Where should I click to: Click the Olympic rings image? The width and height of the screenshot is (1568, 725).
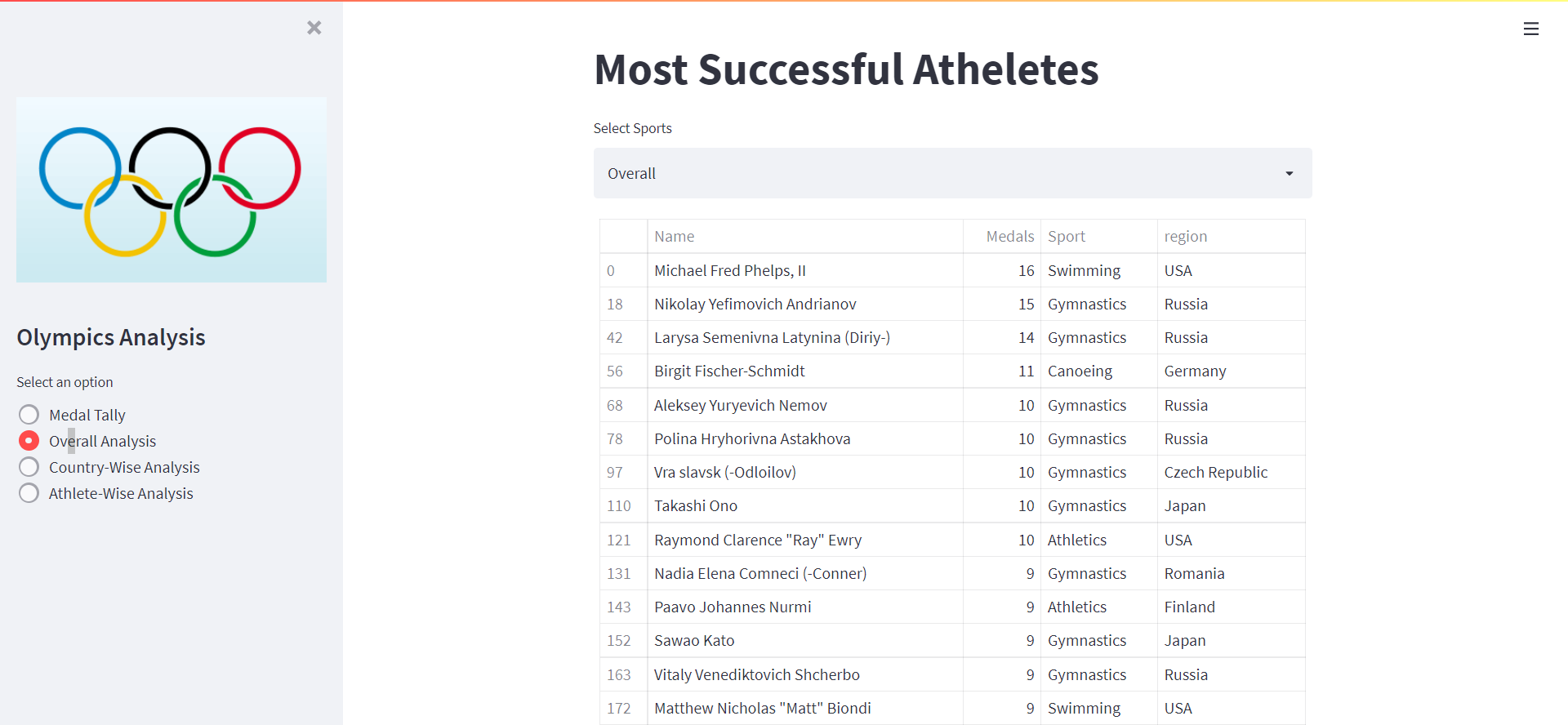tap(171, 189)
